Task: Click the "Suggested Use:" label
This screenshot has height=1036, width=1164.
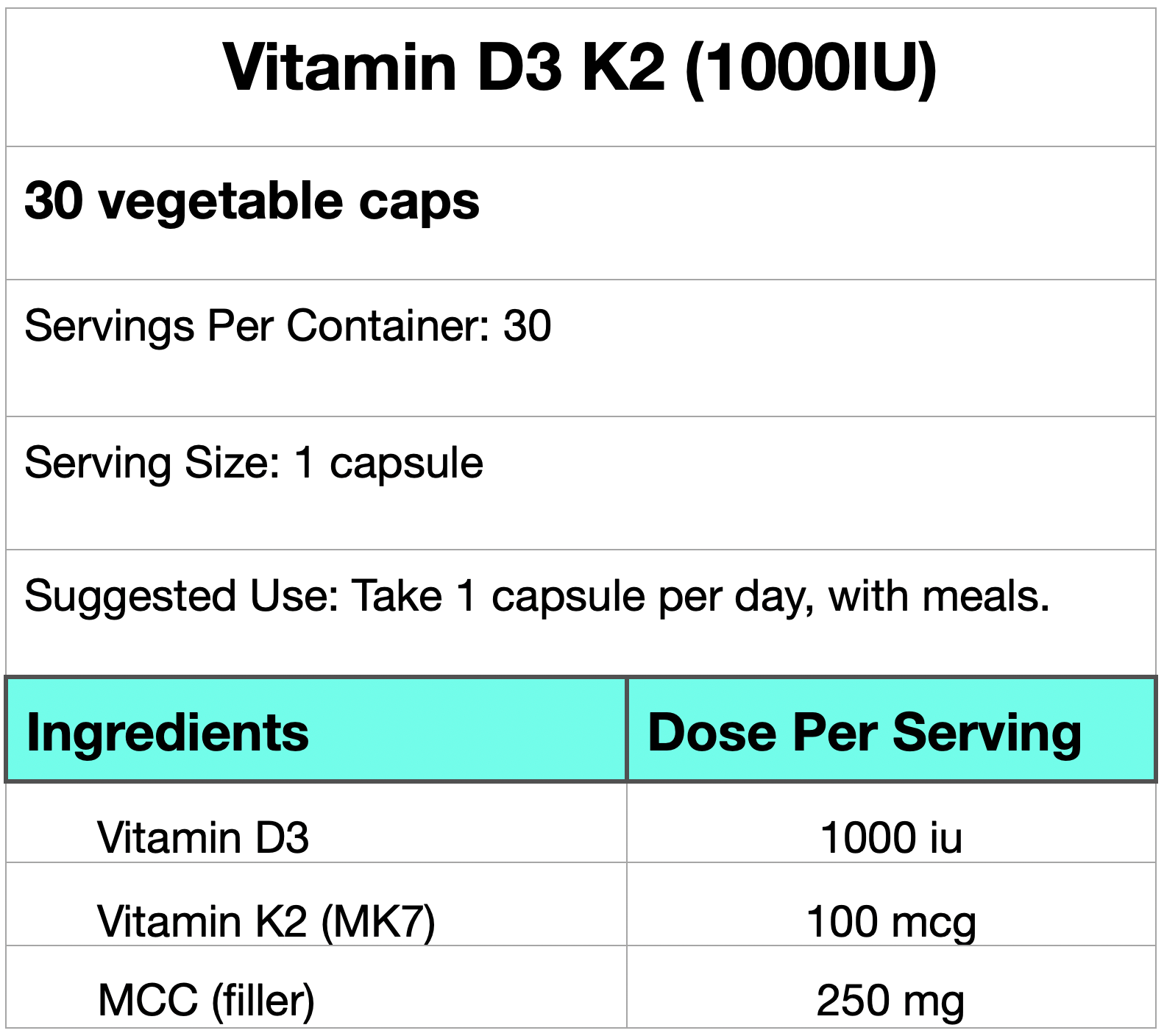Action: pos(182,596)
